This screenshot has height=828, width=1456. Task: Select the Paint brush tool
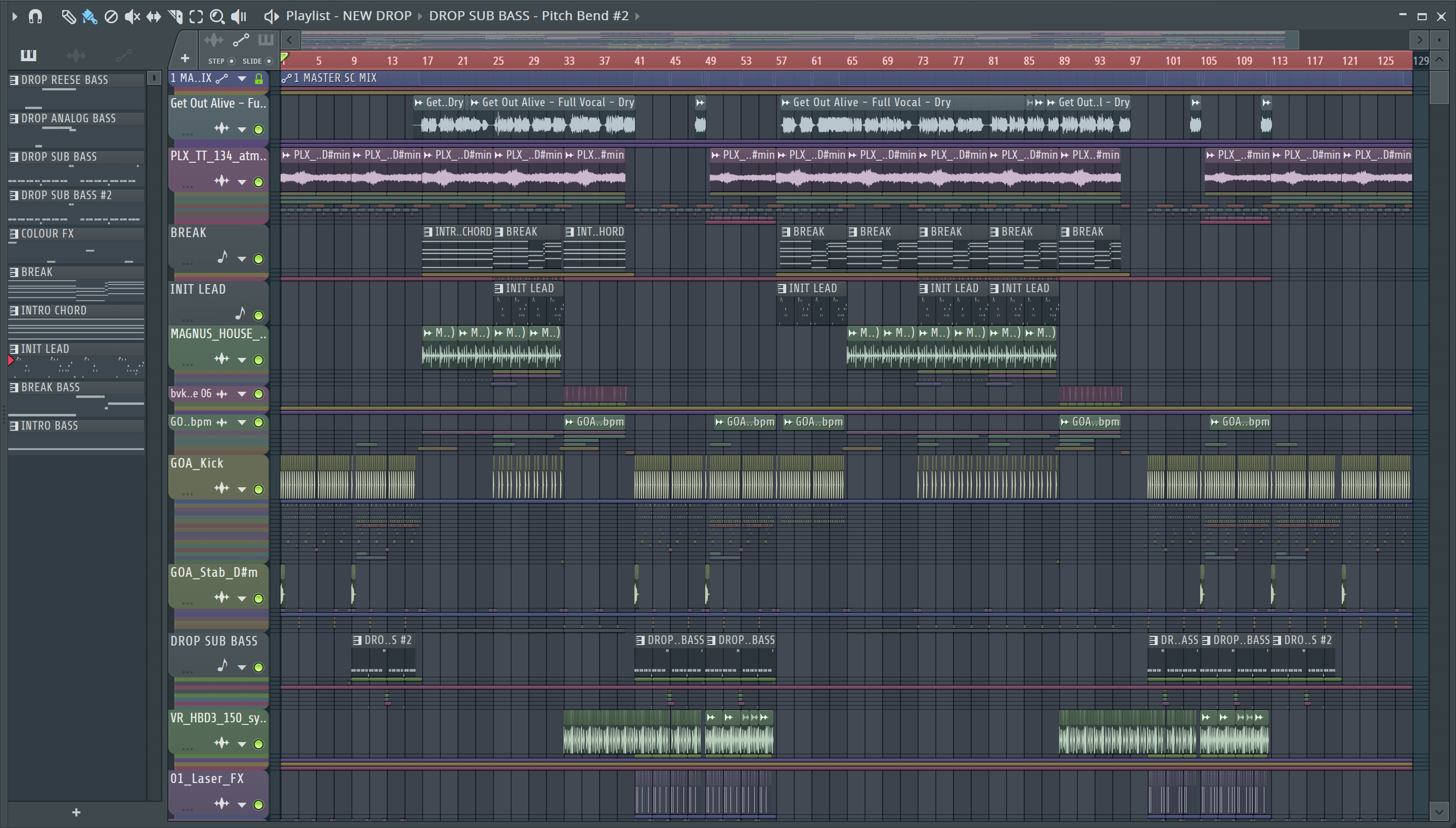click(x=90, y=17)
